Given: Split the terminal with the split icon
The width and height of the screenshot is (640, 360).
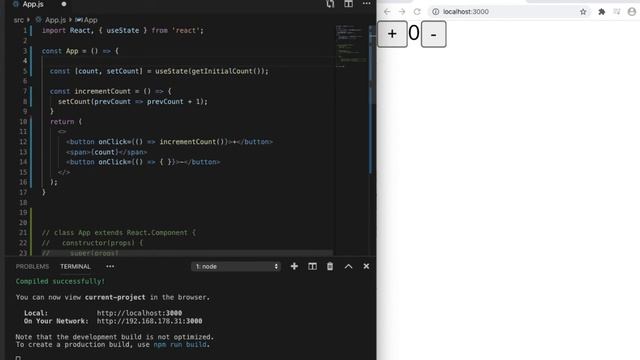Looking at the screenshot, I should [312, 267].
